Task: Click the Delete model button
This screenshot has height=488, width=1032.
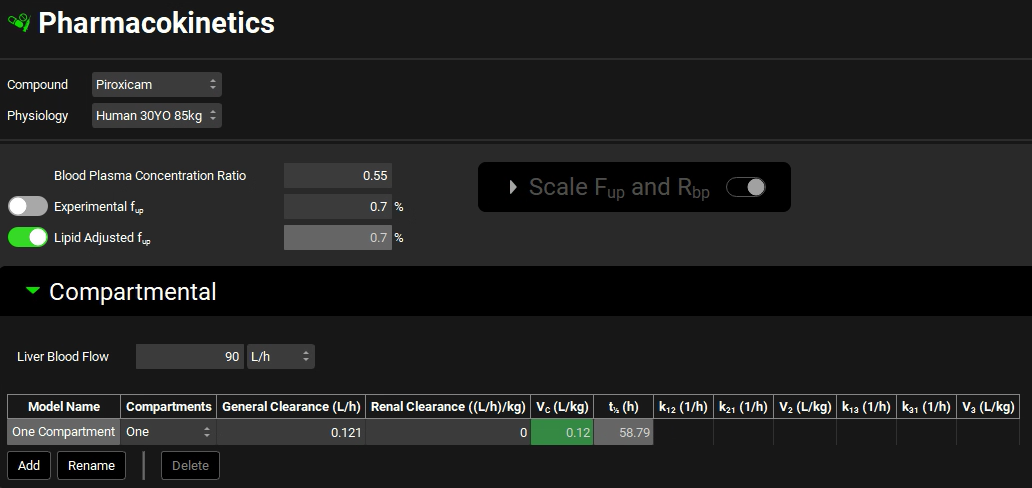Action: pyautogui.click(x=190, y=465)
